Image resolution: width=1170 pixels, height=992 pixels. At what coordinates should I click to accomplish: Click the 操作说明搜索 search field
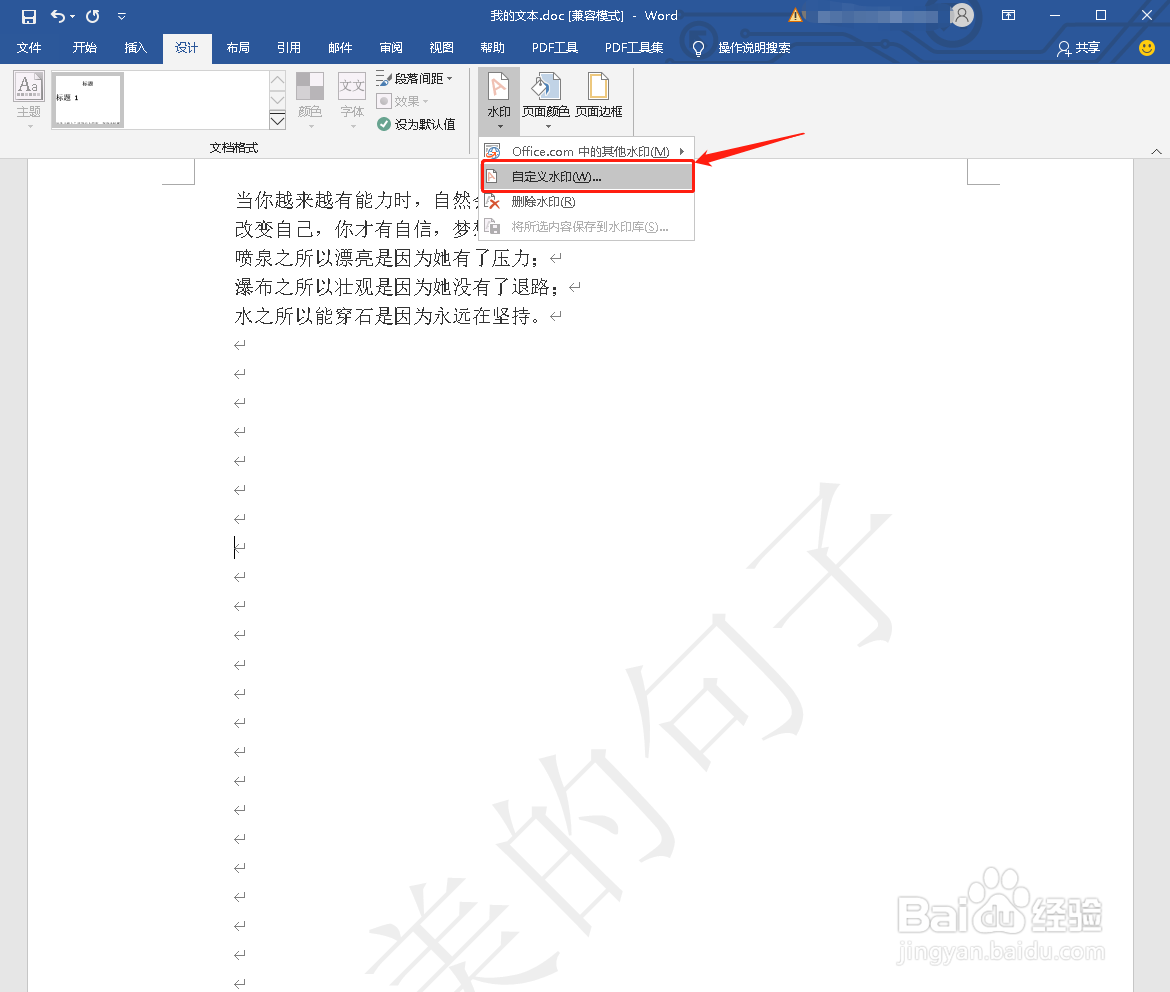[754, 48]
